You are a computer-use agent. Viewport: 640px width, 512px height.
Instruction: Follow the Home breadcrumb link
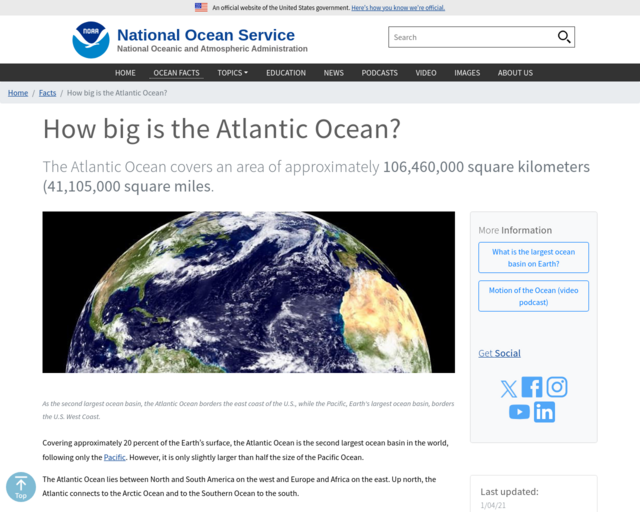(x=18, y=93)
